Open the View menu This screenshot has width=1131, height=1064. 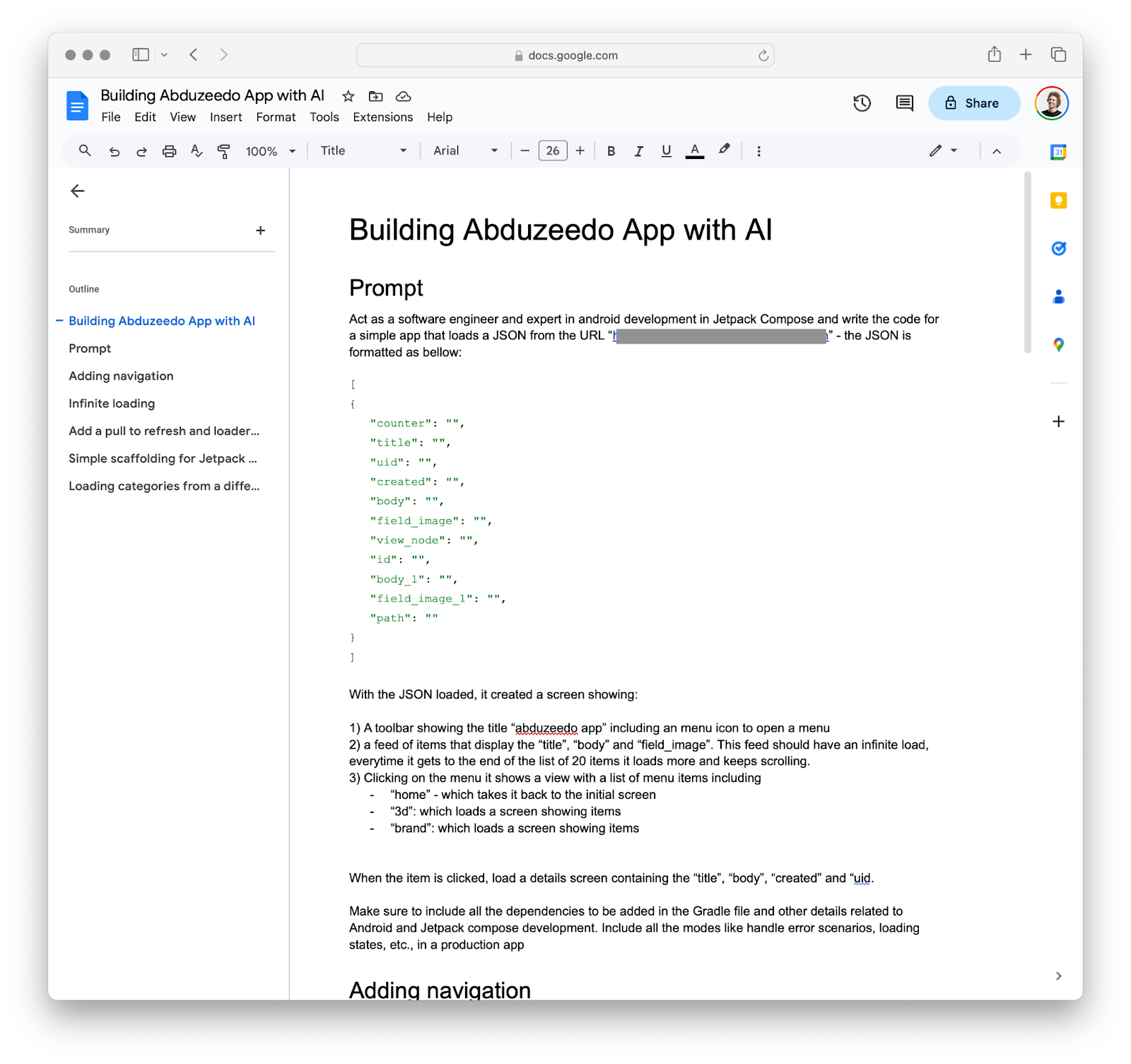(182, 117)
